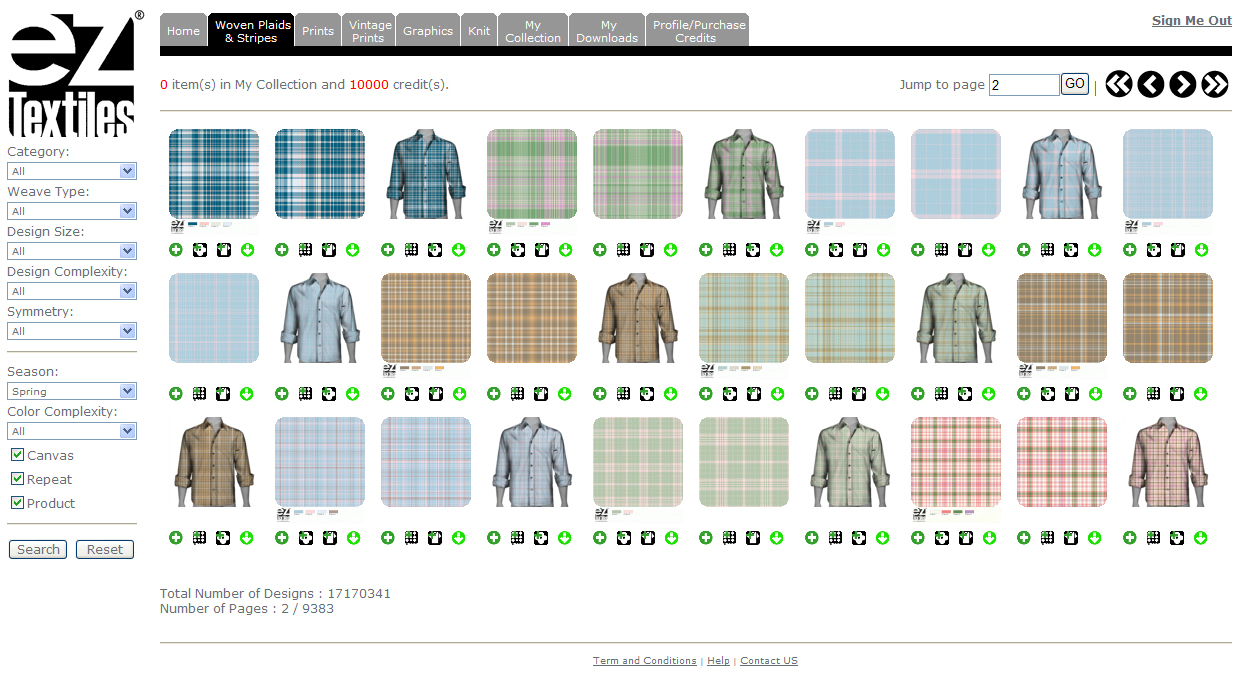
Task: Open the teal plaid shirt thumbnail
Action: (x=426, y=174)
